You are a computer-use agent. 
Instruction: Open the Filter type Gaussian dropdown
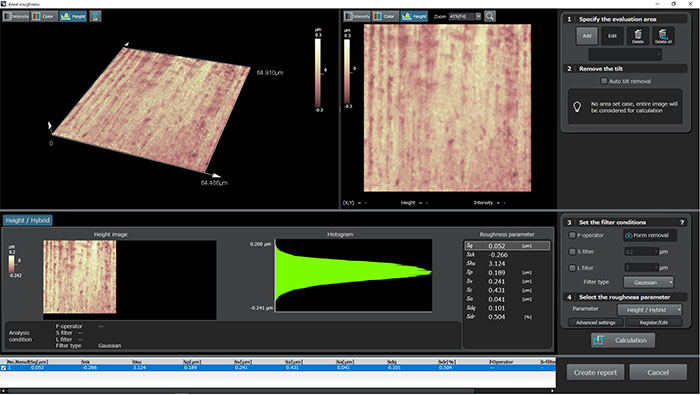pos(648,282)
